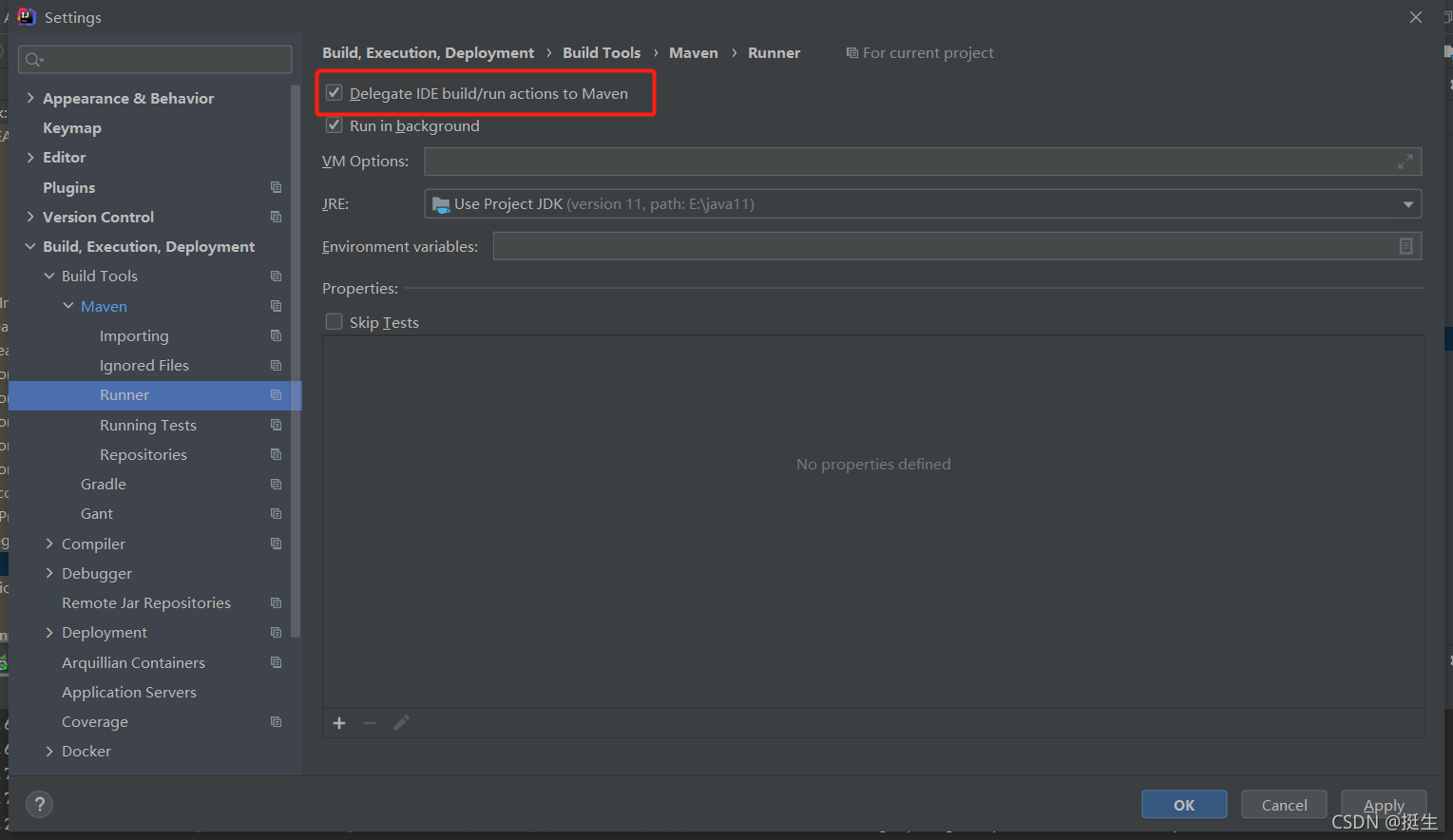Toggle the Run in background checkbox
Image resolution: width=1453 pixels, height=840 pixels.
coord(335,125)
